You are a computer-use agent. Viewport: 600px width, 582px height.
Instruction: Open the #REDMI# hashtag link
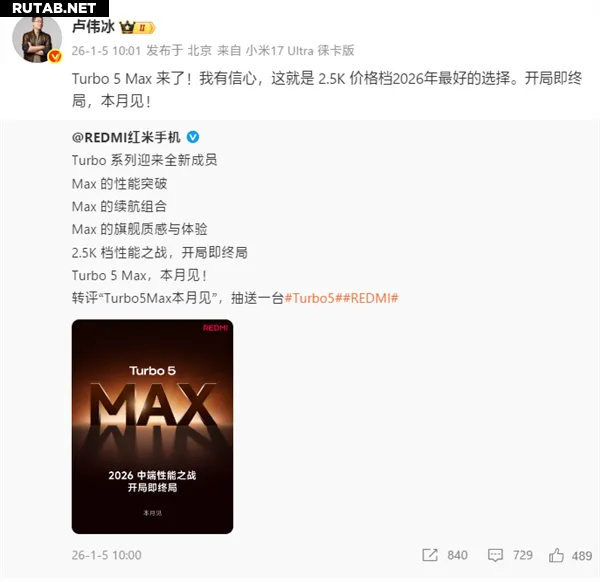tap(367, 298)
